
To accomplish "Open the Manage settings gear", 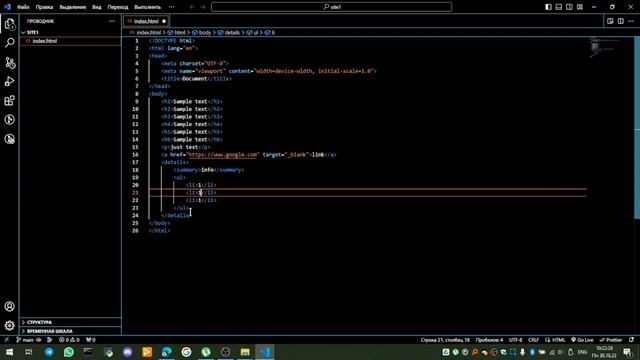I will 9,325.
